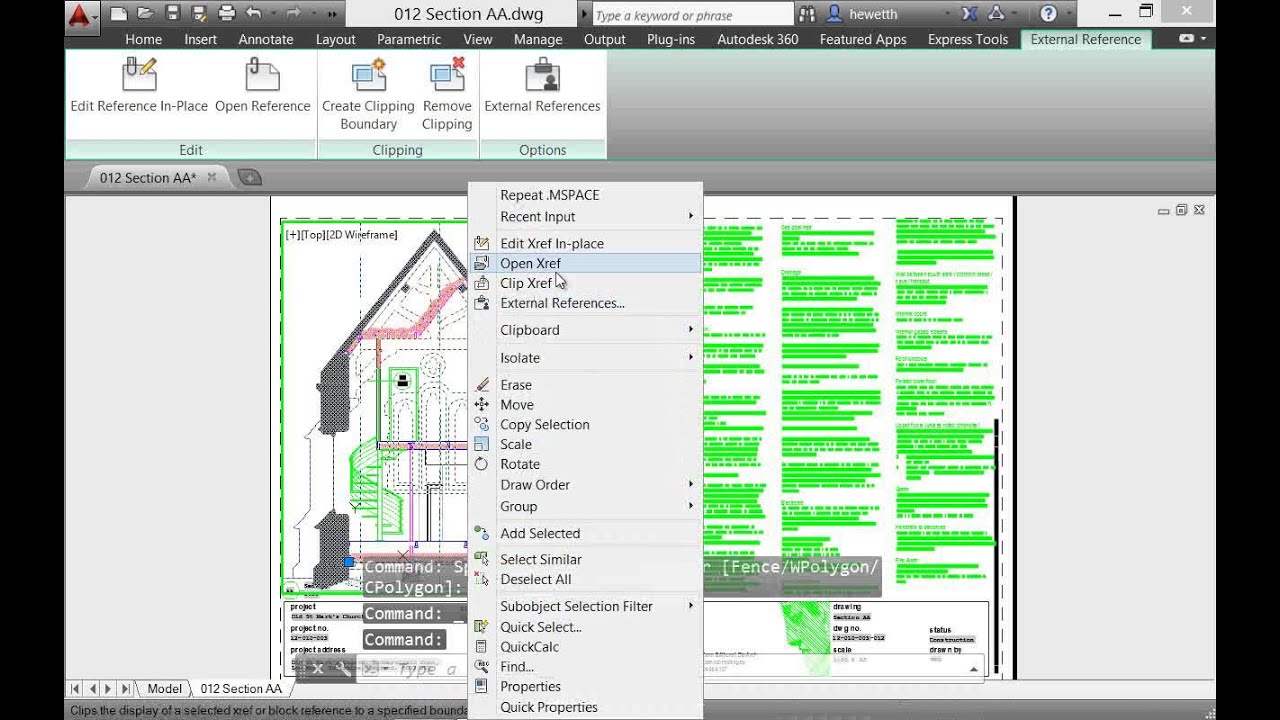Expand the Help dropdown arrow
This screenshot has width=1280, height=720.
(1068, 14)
